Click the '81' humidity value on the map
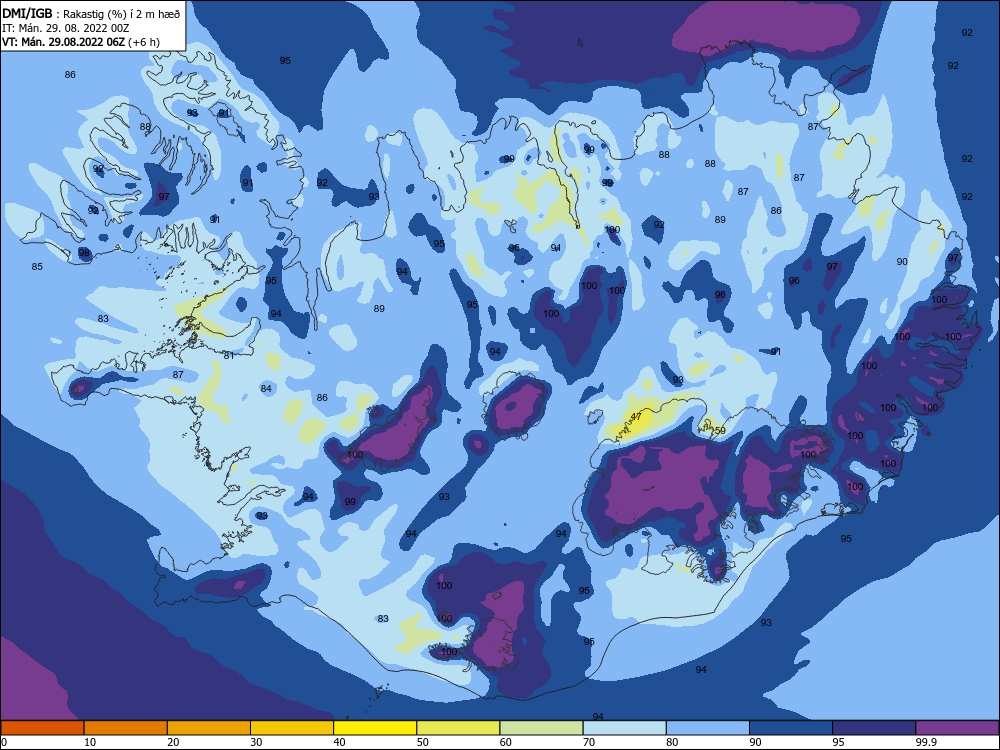 229,355
